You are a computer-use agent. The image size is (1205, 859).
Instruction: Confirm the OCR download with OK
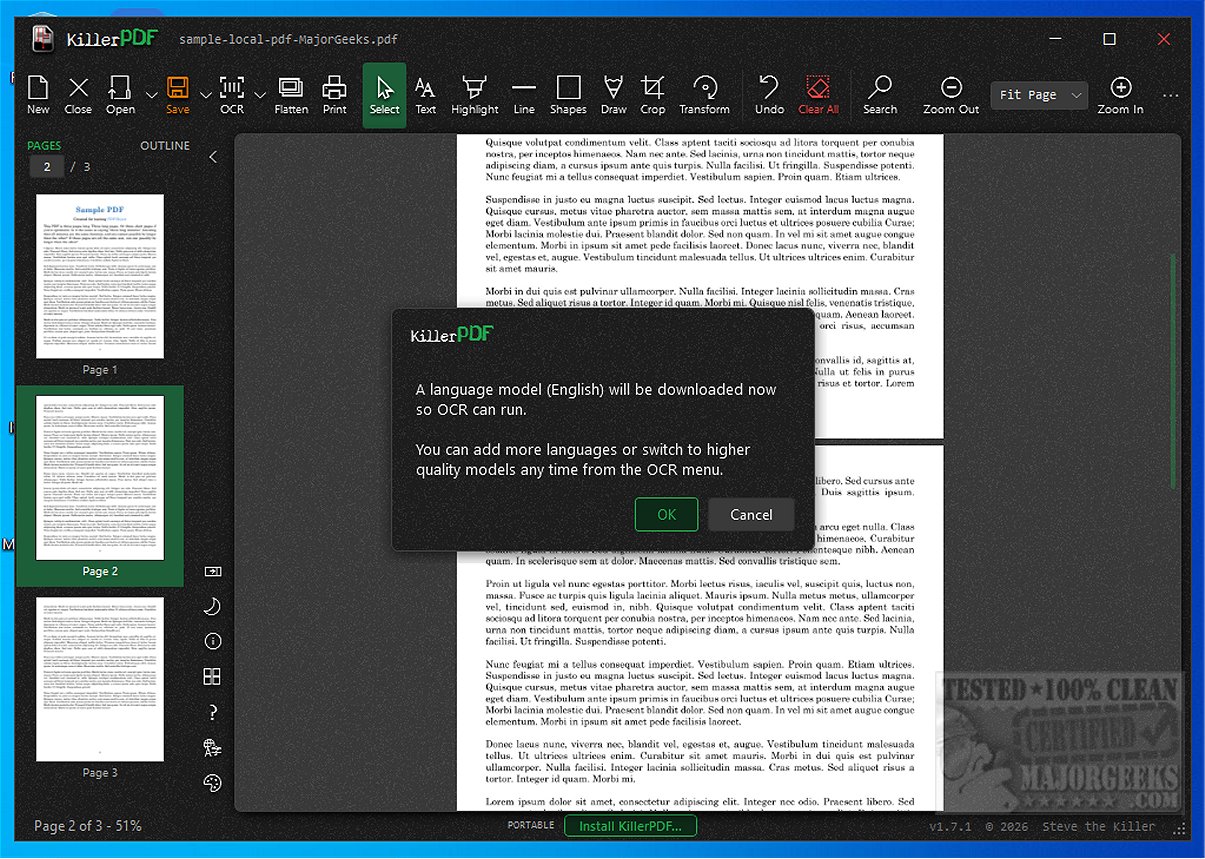(667, 515)
